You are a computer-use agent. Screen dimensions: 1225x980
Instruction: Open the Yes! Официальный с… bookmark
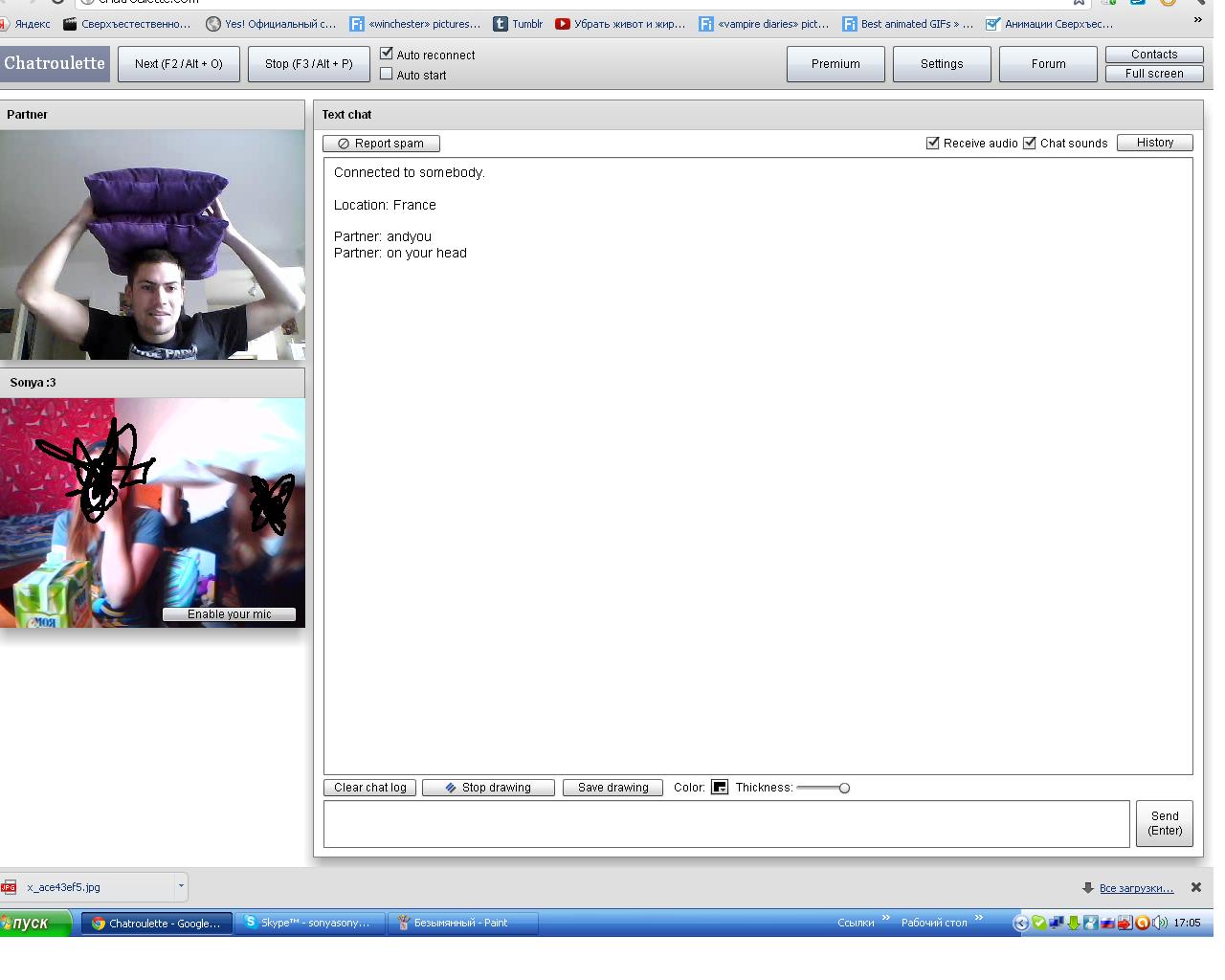tap(271, 24)
